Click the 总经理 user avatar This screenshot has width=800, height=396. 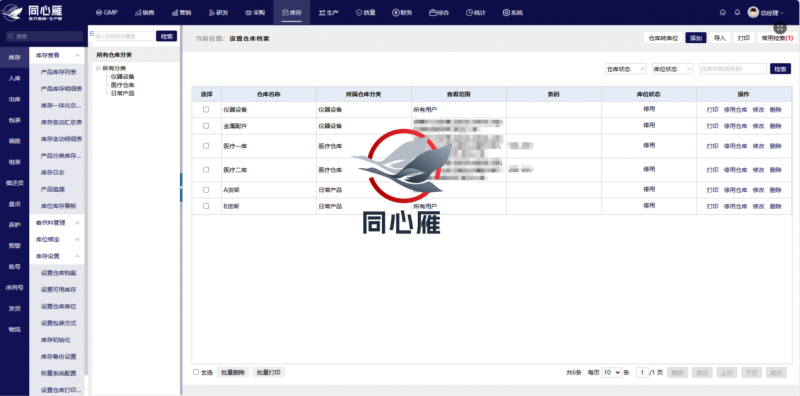pos(753,12)
